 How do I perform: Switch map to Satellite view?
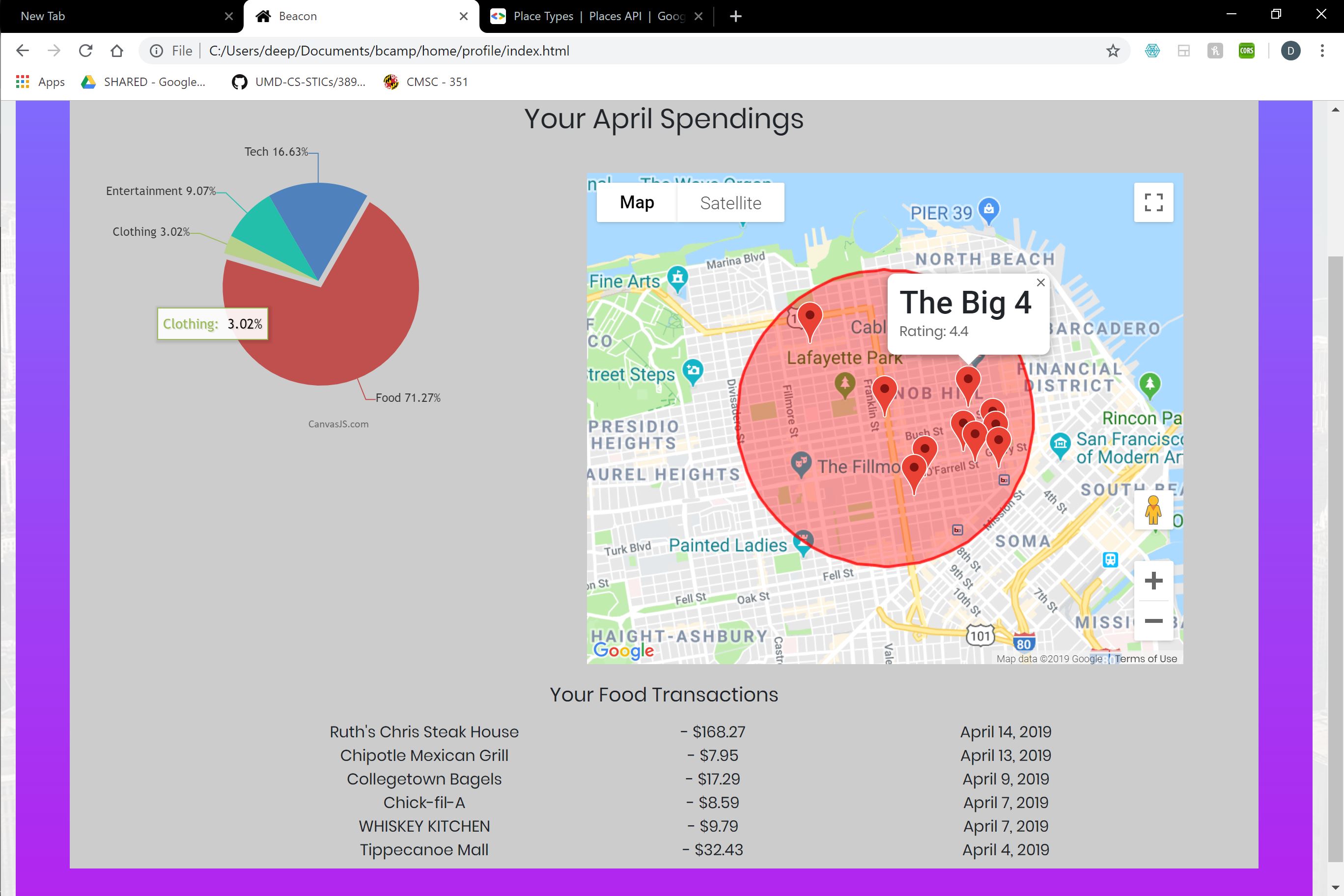730,203
